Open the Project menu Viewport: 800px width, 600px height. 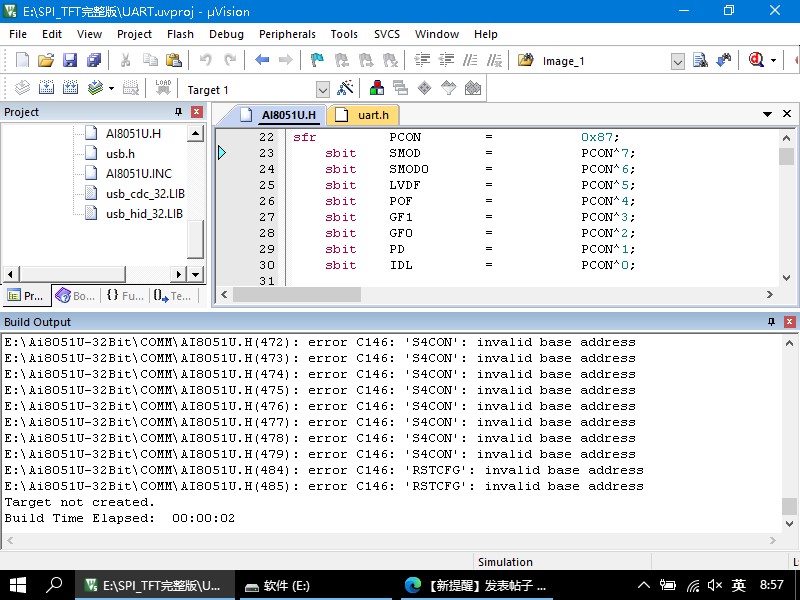(x=134, y=34)
